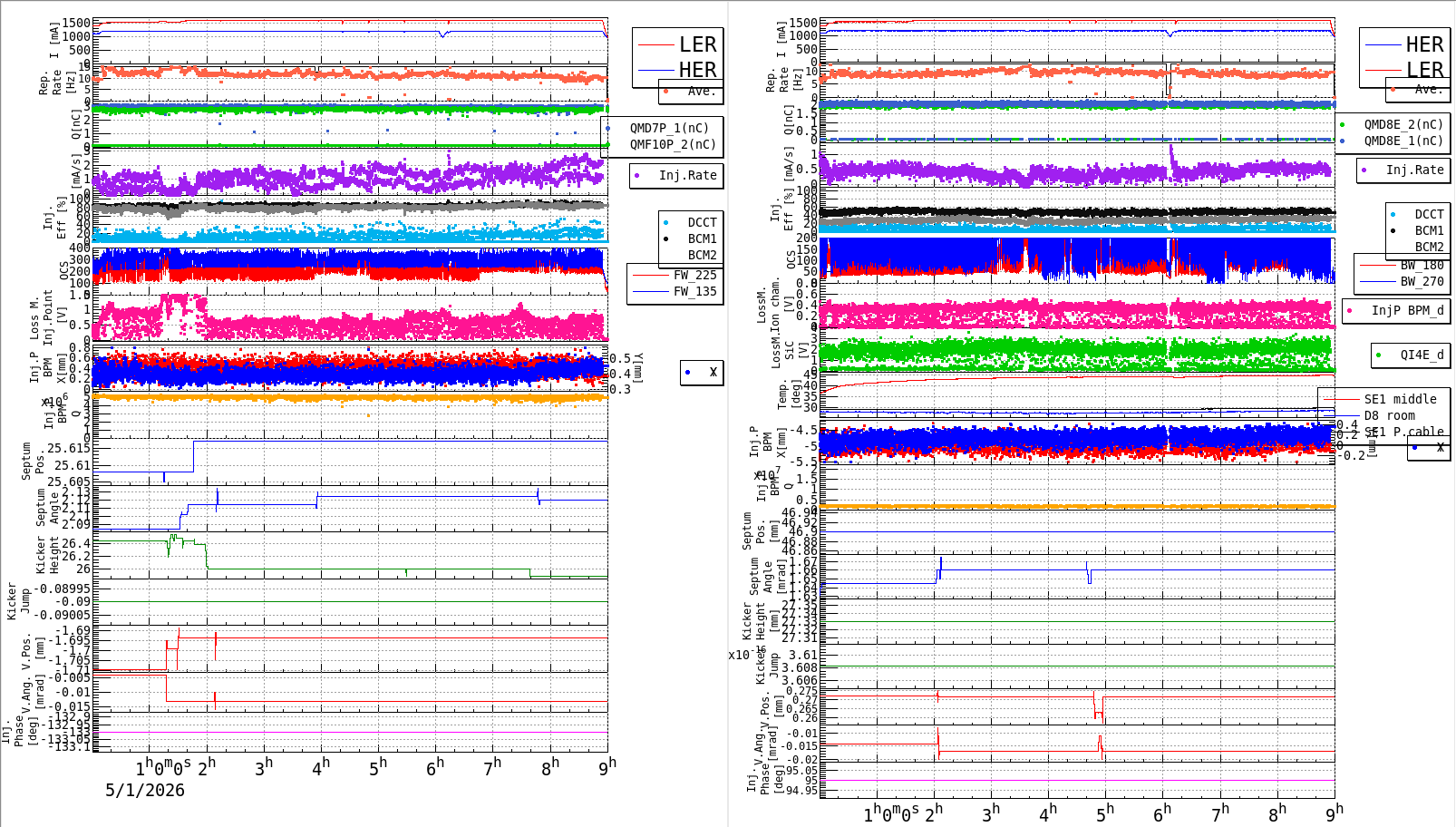The image size is (1456, 827).
Task: Click the -0.09005 kicker jump tick value
Action: (62, 615)
